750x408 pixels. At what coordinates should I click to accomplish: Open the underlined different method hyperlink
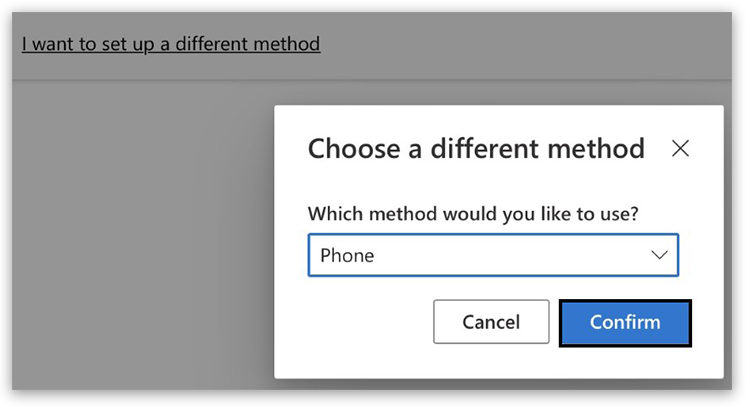[171, 44]
